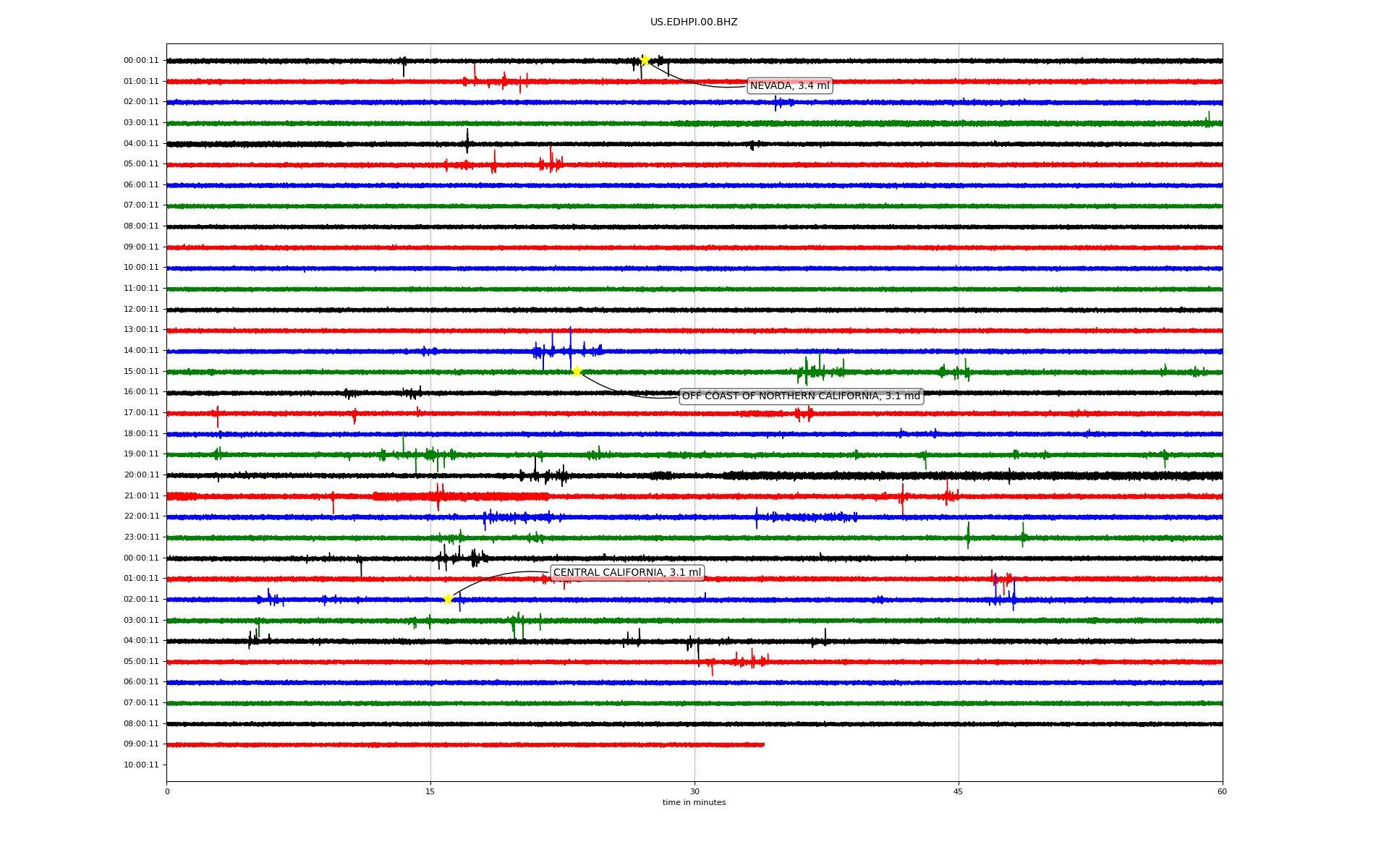Click the 20:00:11 time label
This screenshot has height=868, width=1389.
pos(141,475)
